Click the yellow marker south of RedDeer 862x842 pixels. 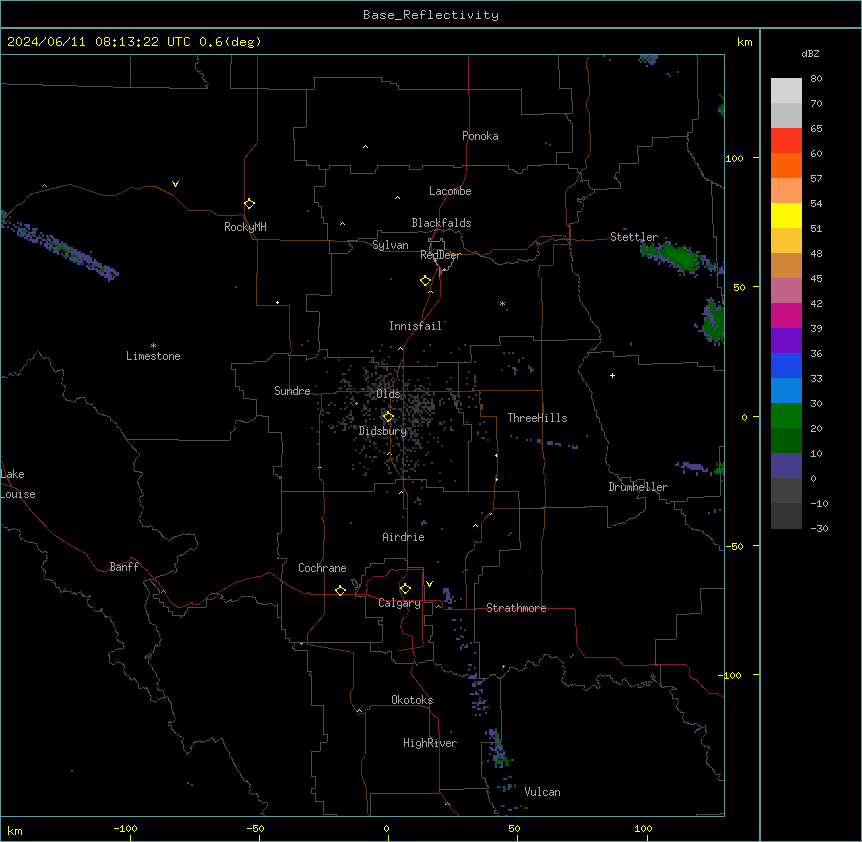coord(426,281)
